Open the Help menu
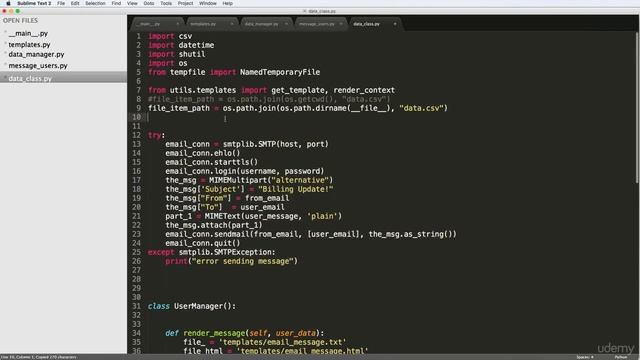This screenshot has width=640, height=360. (x=227, y=3)
